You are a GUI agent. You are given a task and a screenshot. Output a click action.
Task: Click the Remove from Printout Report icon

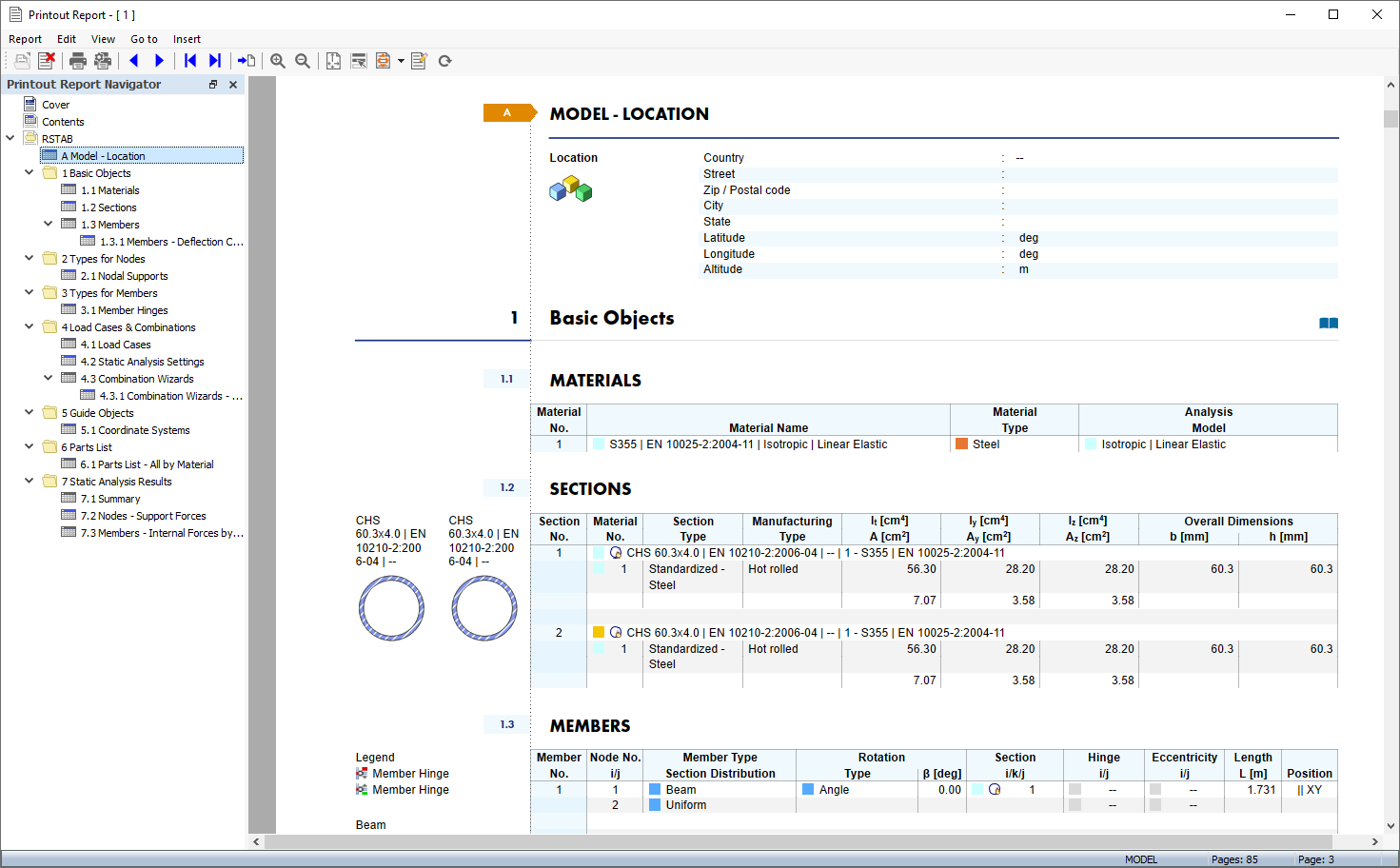coord(47,60)
